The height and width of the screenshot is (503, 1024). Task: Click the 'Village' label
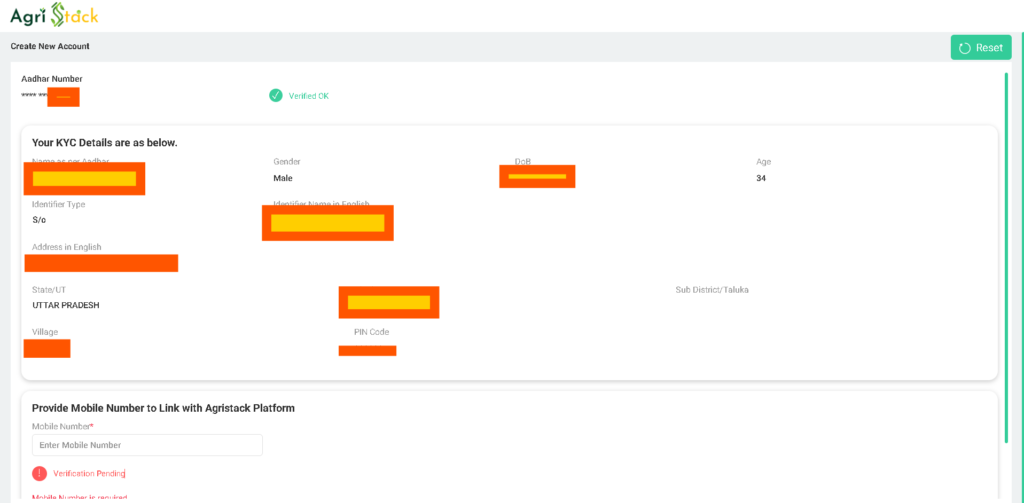(x=45, y=332)
